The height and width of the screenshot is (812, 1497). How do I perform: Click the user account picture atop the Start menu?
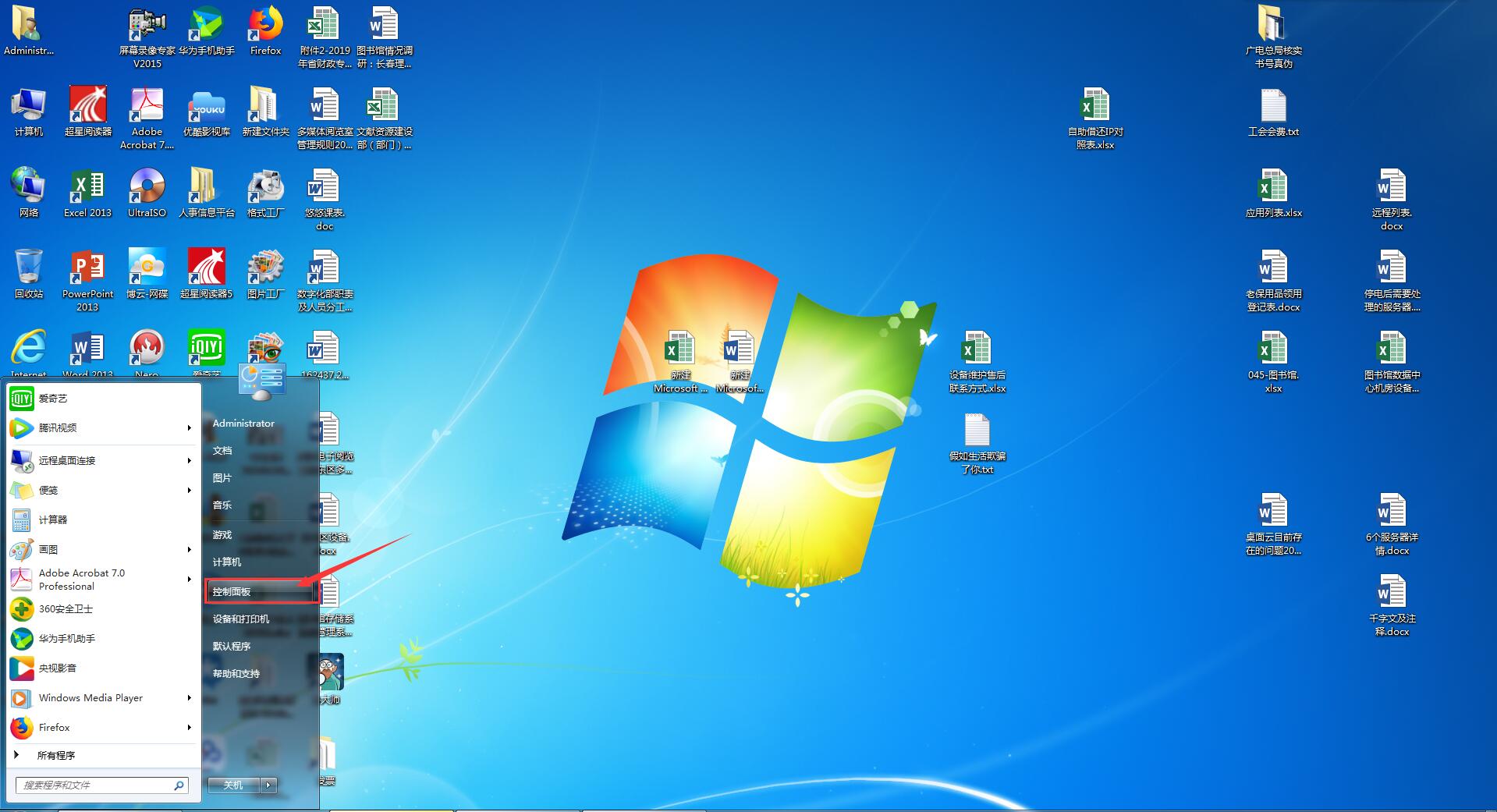click(261, 381)
